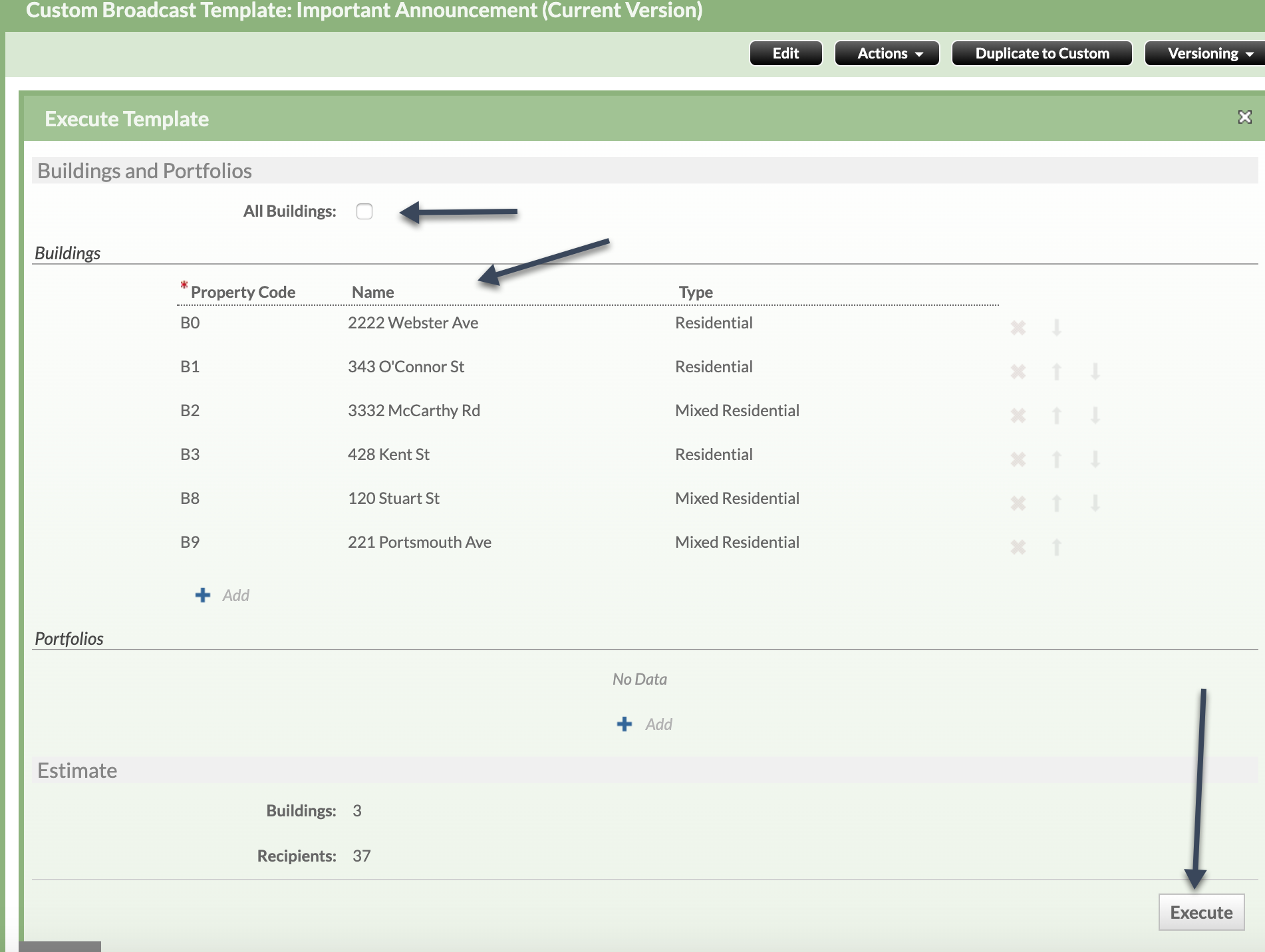Viewport: 1265px width, 952px height.
Task: Remove B9 221 Portsmouth Ave row
Action: point(1018,546)
